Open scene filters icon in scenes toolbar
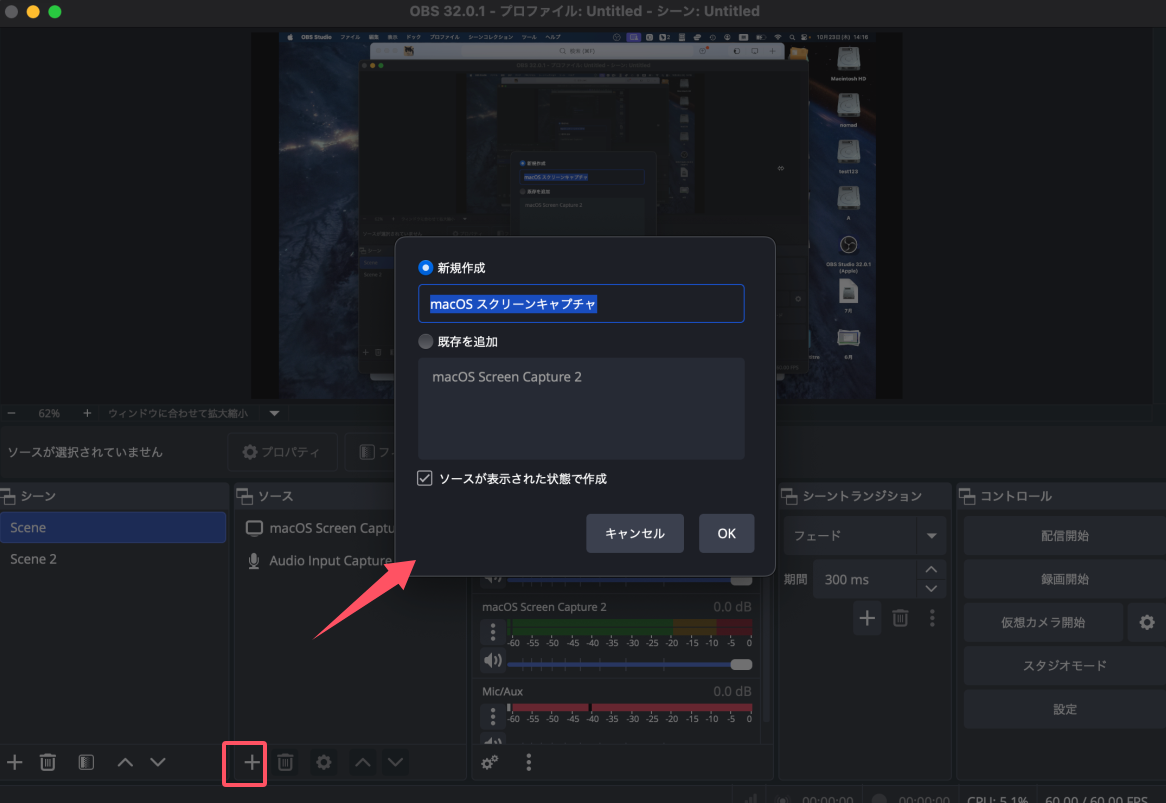Viewport: 1166px width, 803px height. [85, 761]
